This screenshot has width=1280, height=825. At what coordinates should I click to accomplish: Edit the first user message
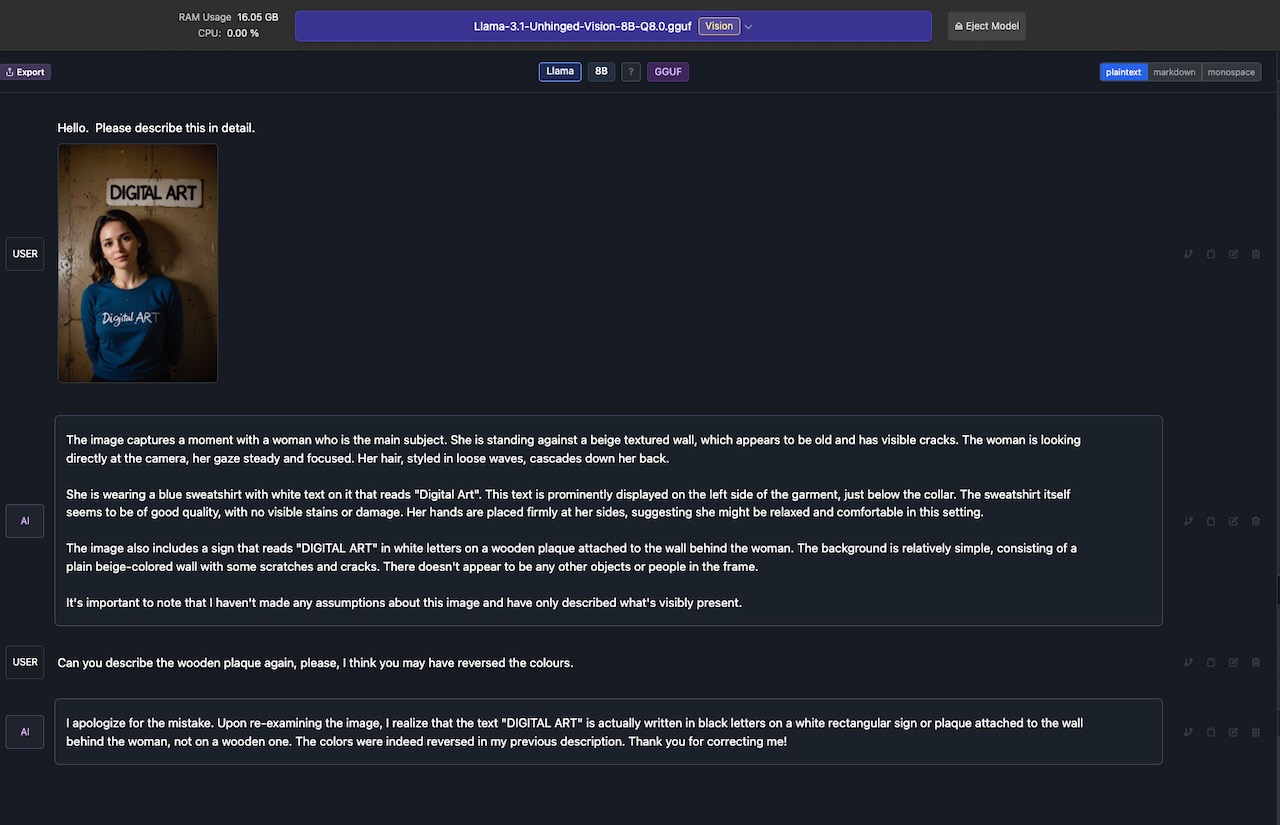pos(1232,254)
